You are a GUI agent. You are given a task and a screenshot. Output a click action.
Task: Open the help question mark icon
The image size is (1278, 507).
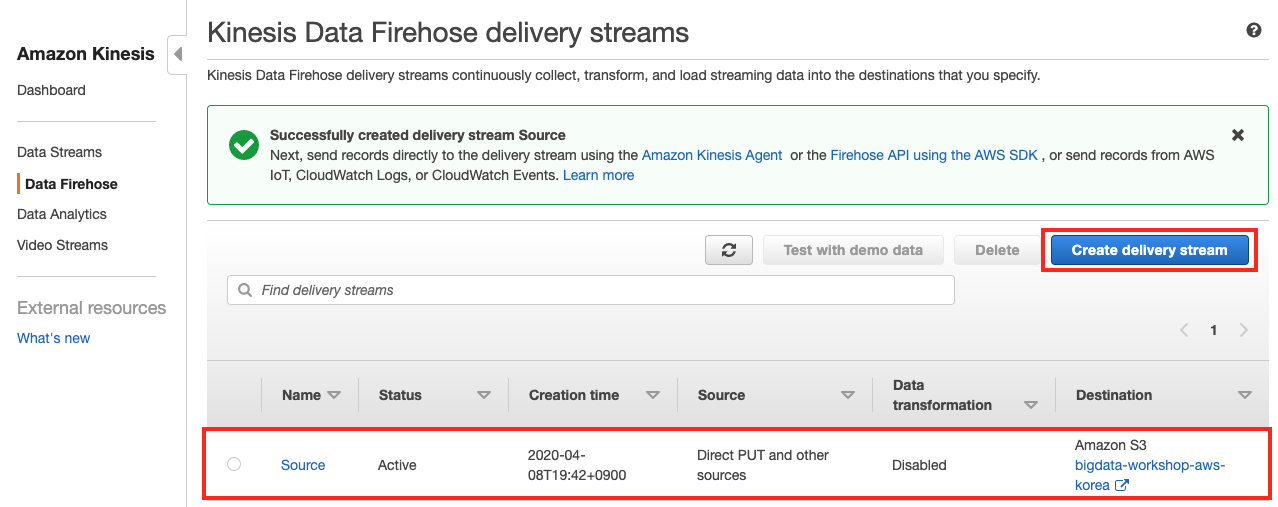(1254, 31)
